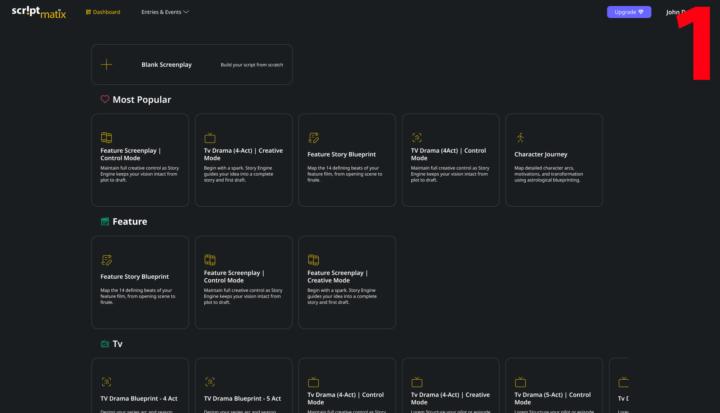
Task: Click the TV Drama Blueprint - 5 Act icon
Action: [x=210, y=381]
